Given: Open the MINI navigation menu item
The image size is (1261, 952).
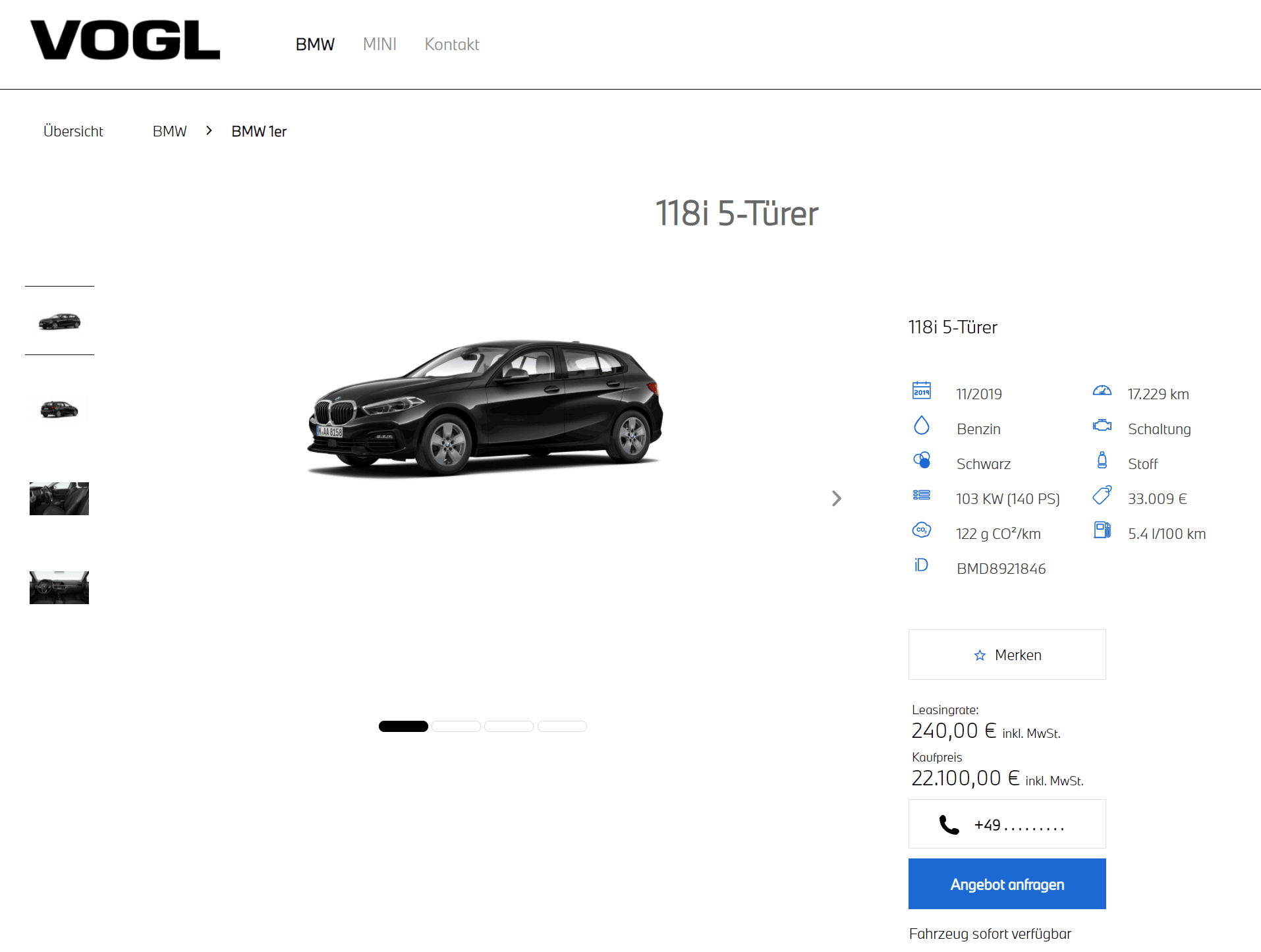Looking at the screenshot, I should 379,44.
